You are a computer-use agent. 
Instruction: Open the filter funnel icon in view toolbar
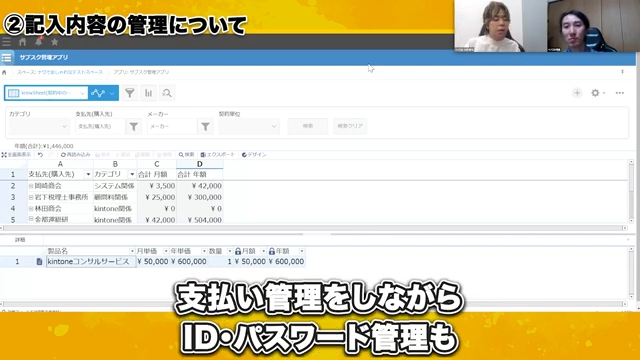tap(129, 93)
